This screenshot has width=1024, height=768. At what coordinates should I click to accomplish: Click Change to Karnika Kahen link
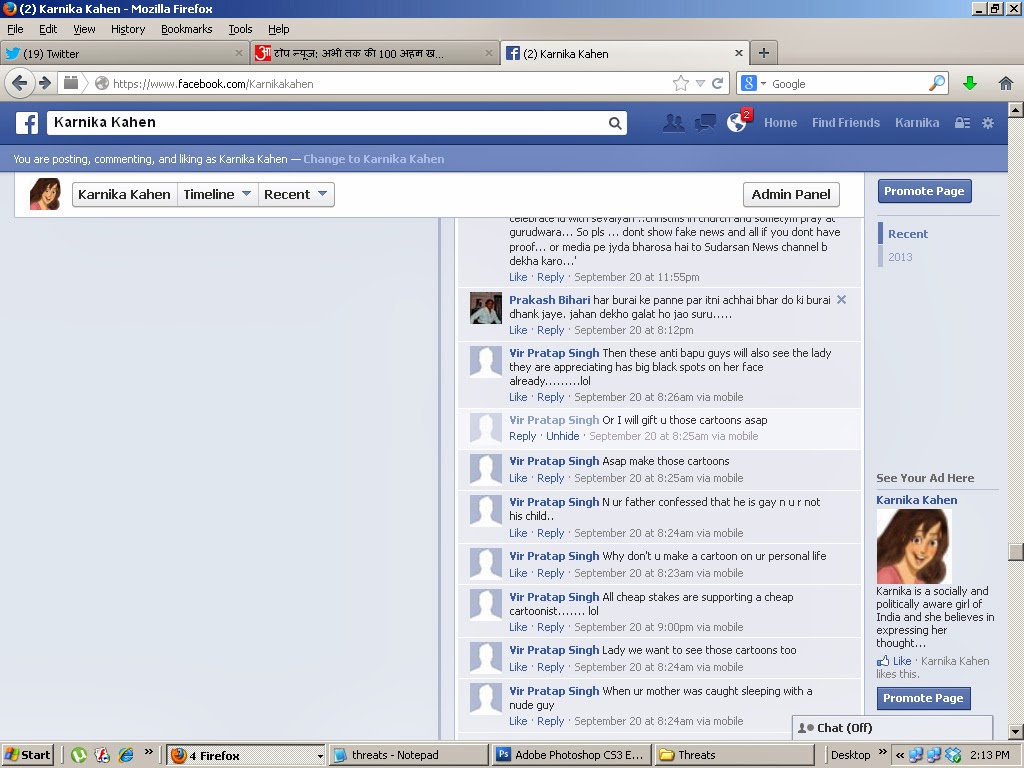click(x=374, y=159)
